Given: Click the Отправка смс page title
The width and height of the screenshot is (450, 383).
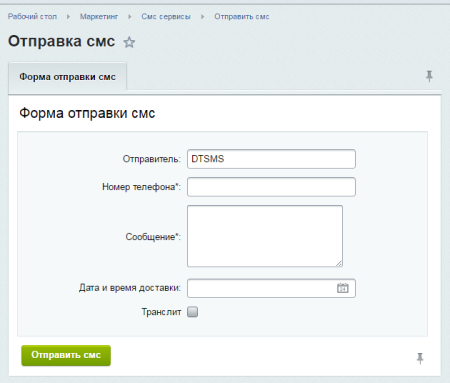Looking at the screenshot, I should (62, 42).
